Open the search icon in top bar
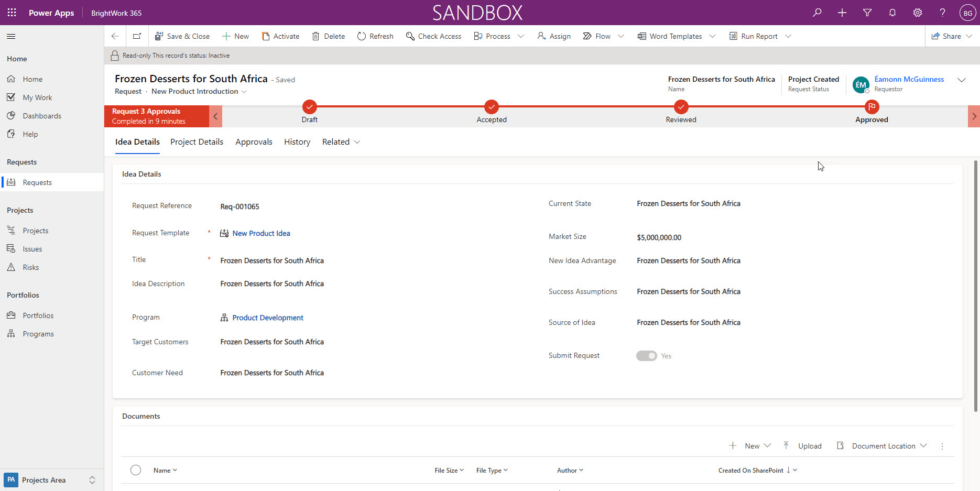This screenshot has height=491, width=980. coord(817,12)
